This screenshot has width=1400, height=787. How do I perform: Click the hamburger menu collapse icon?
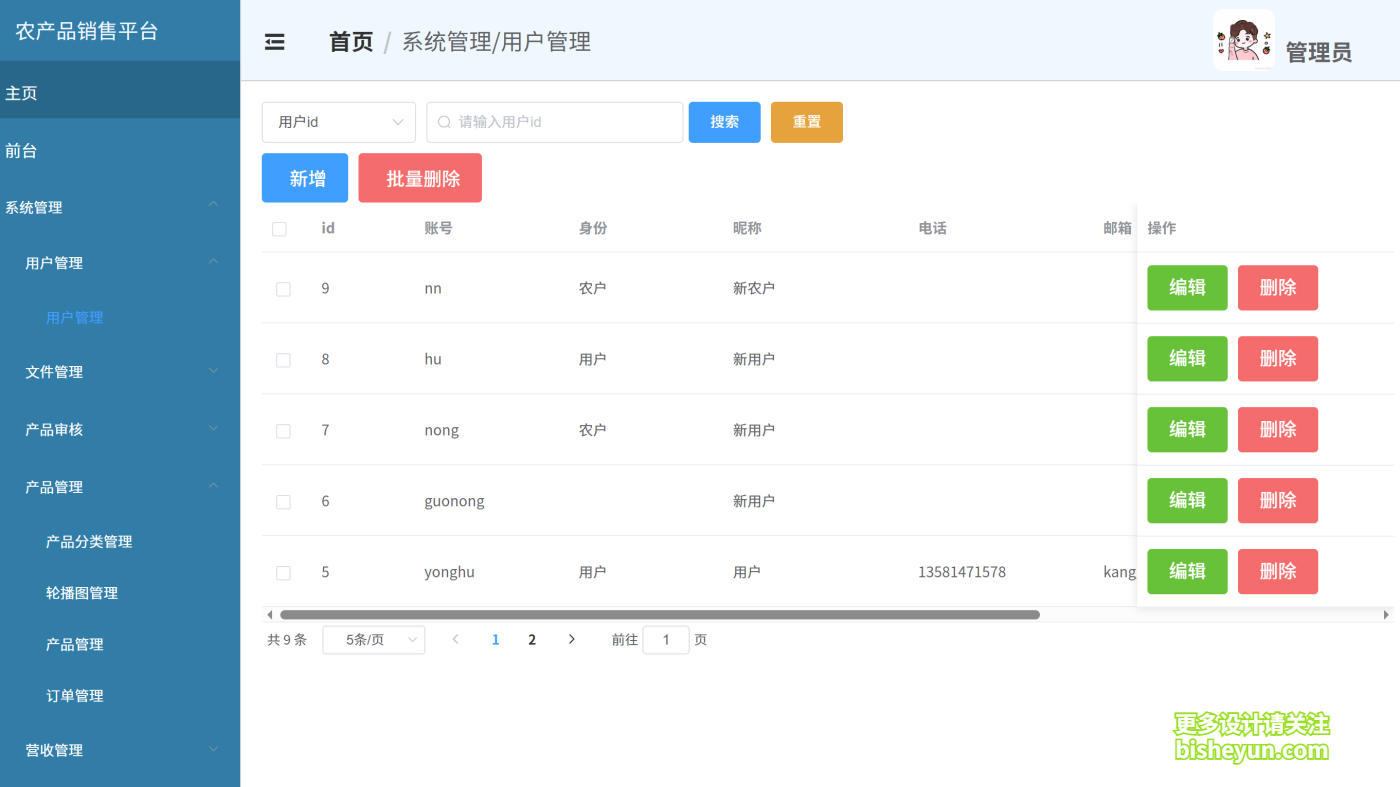(x=274, y=41)
